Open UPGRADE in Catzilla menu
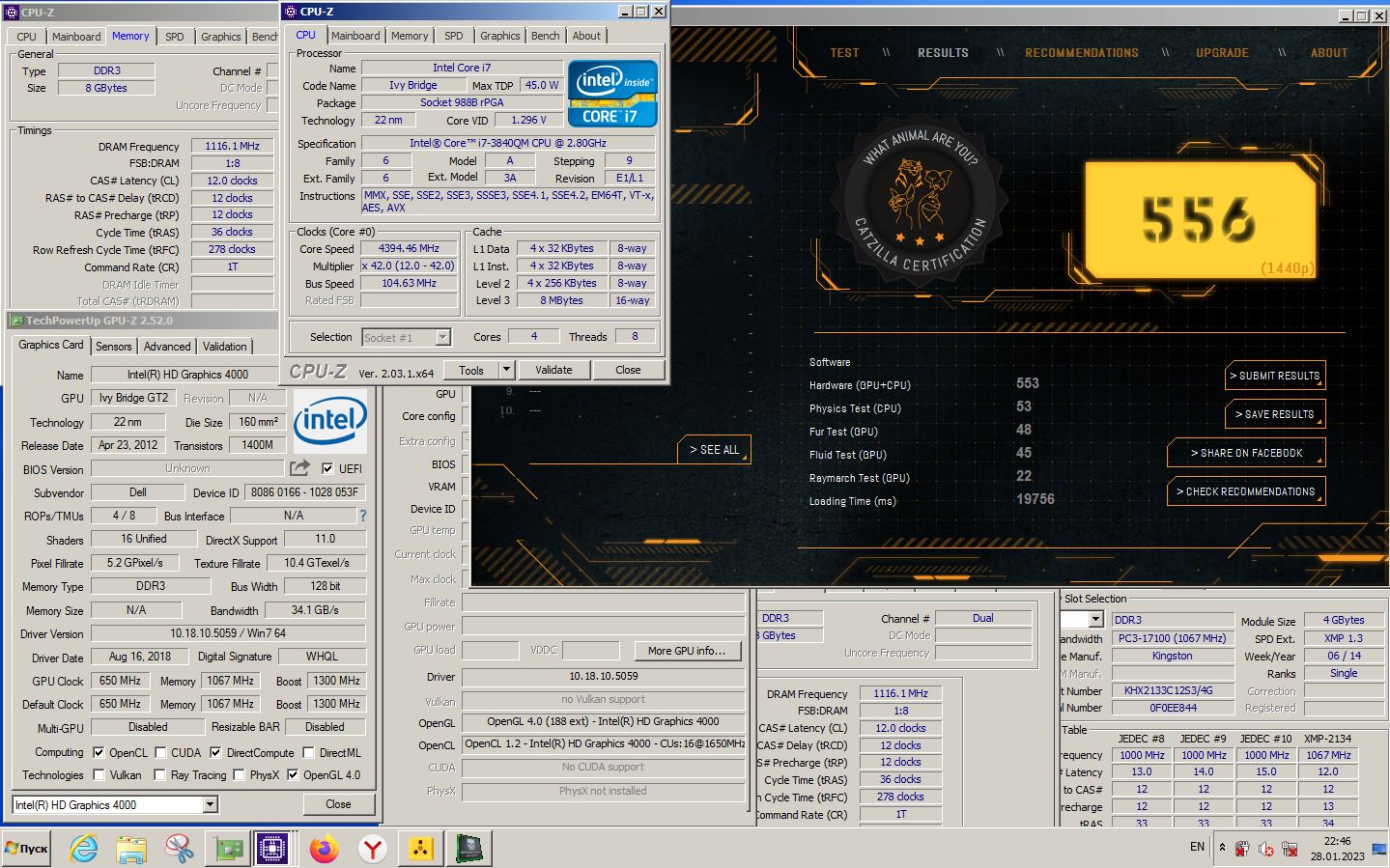1390x868 pixels. (1223, 53)
